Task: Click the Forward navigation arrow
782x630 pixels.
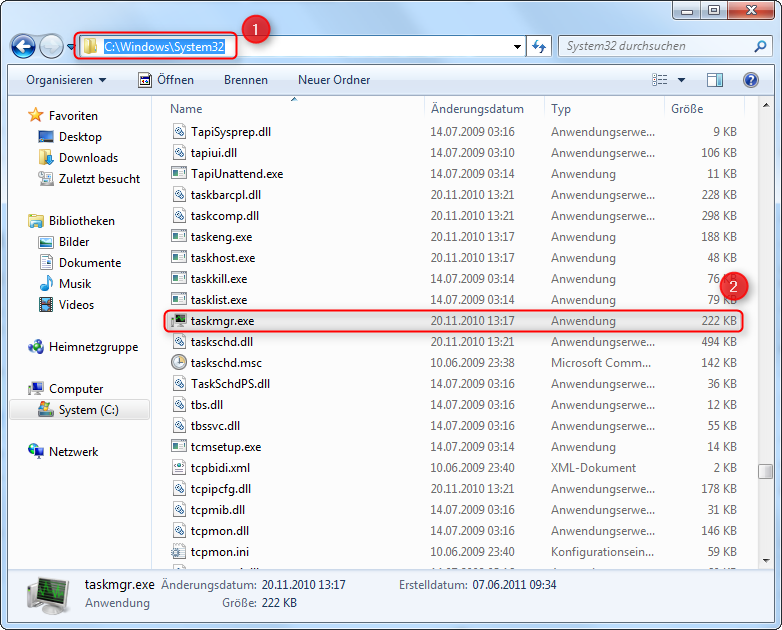Action: click(x=51, y=46)
